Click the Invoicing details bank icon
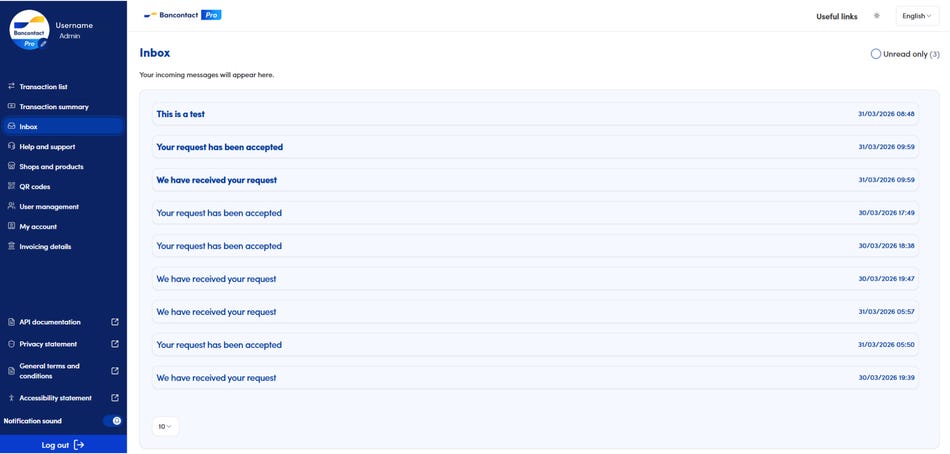Screen dimensions: 950x454 tap(11, 247)
